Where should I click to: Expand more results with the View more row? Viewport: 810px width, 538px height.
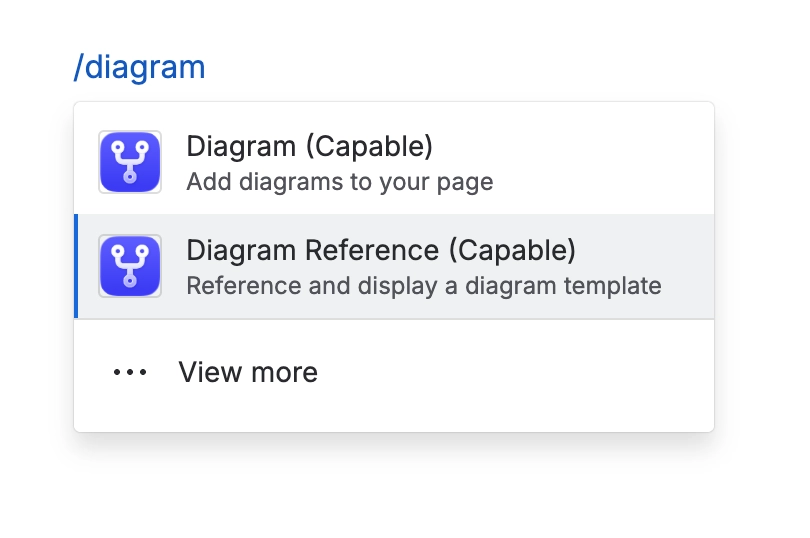[394, 372]
